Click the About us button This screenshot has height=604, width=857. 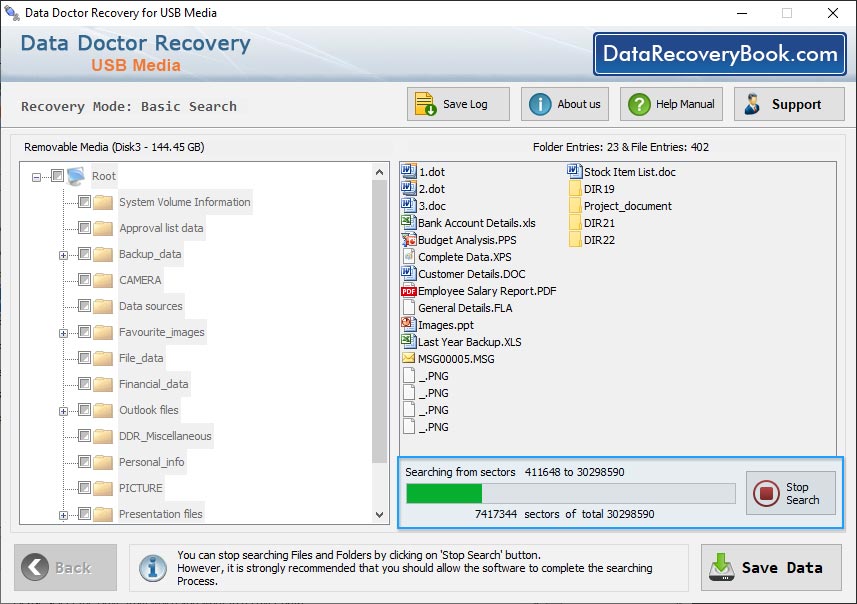(x=563, y=103)
